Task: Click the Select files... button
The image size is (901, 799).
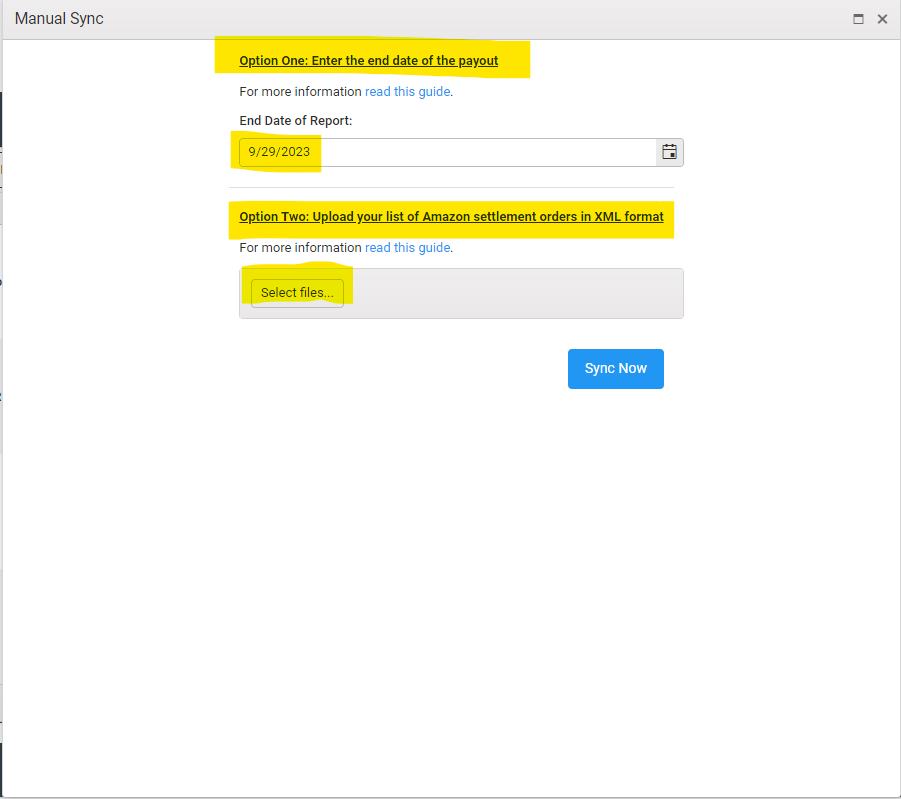Action: 297,293
